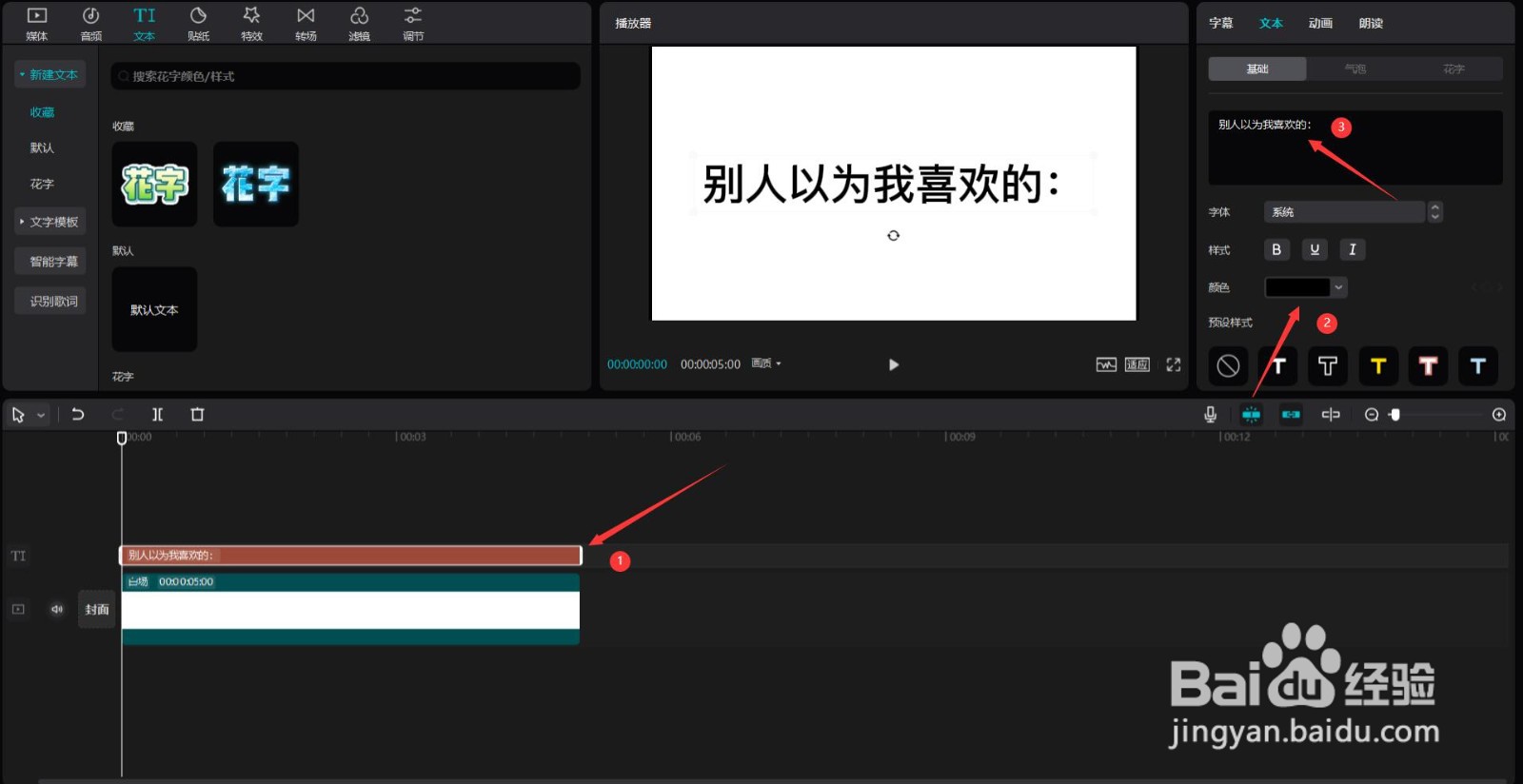Screen dimensions: 1523x784
Task: Select the 气泡 bubble sub-tab
Action: (x=1355, y=69)
